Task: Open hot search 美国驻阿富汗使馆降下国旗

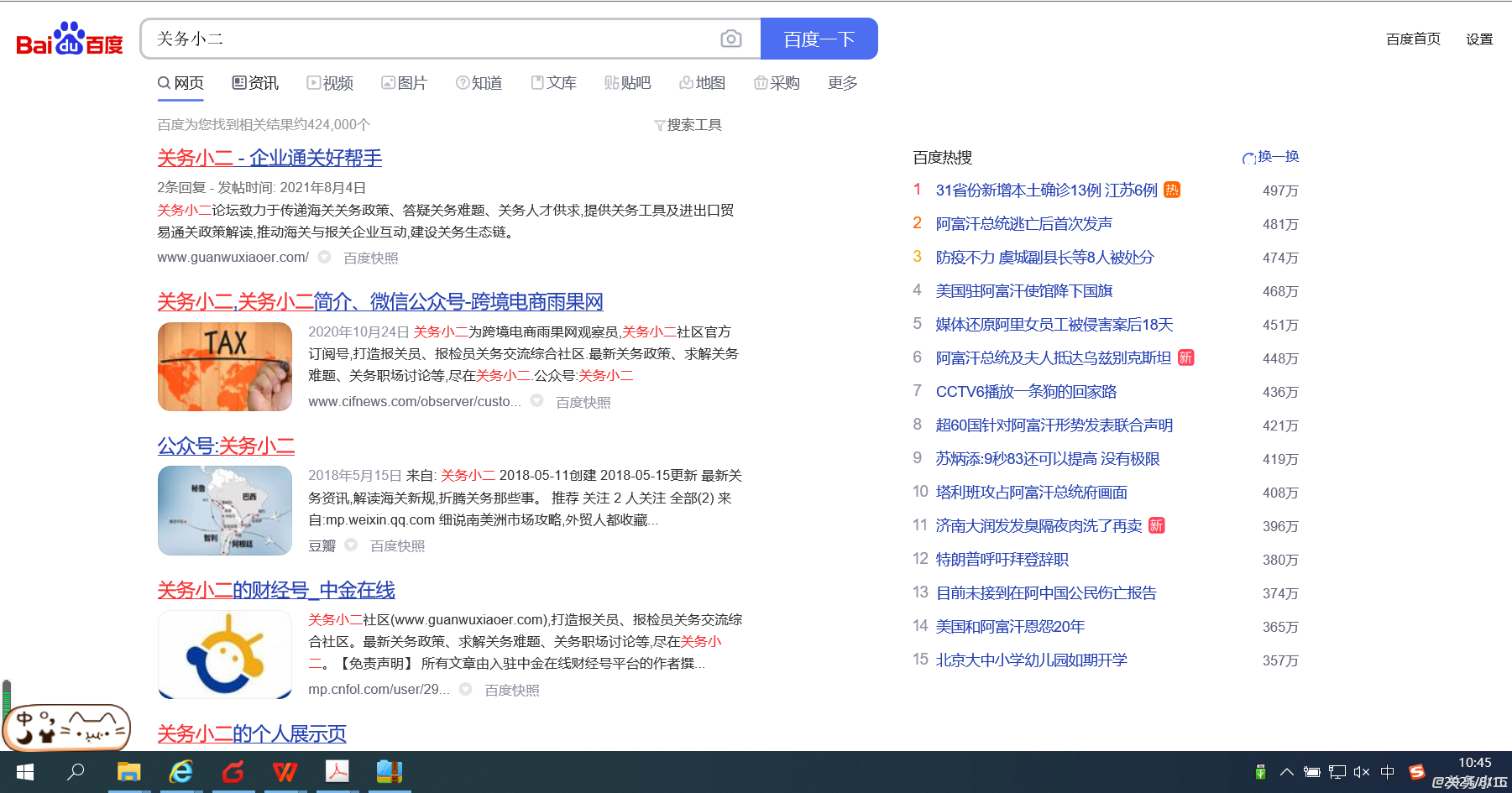Action: (1023, 291)
